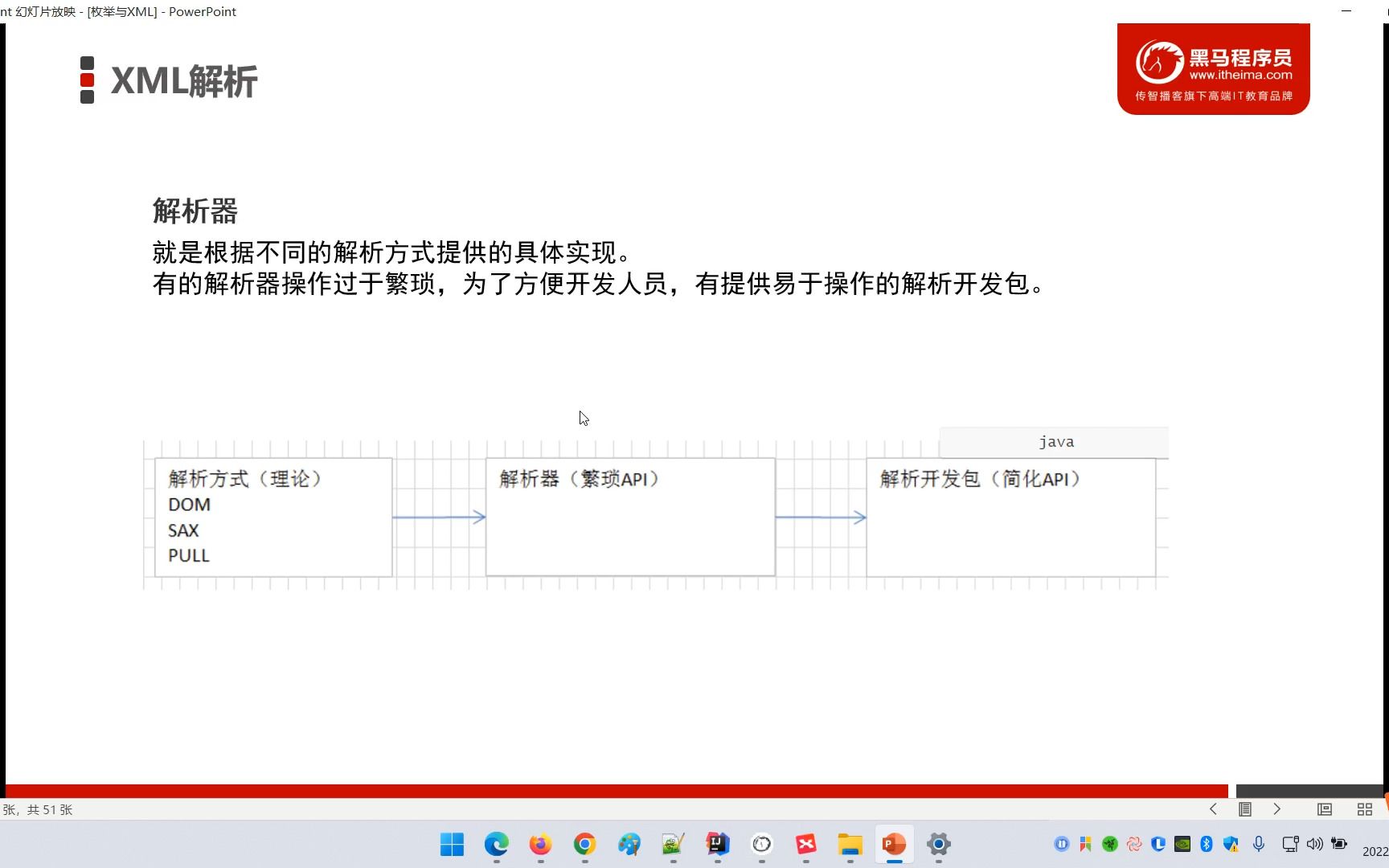Launch IntelliJ IDEA from the taskbar
Viewport: 1389px width, 868px height.
click(717, 844)
